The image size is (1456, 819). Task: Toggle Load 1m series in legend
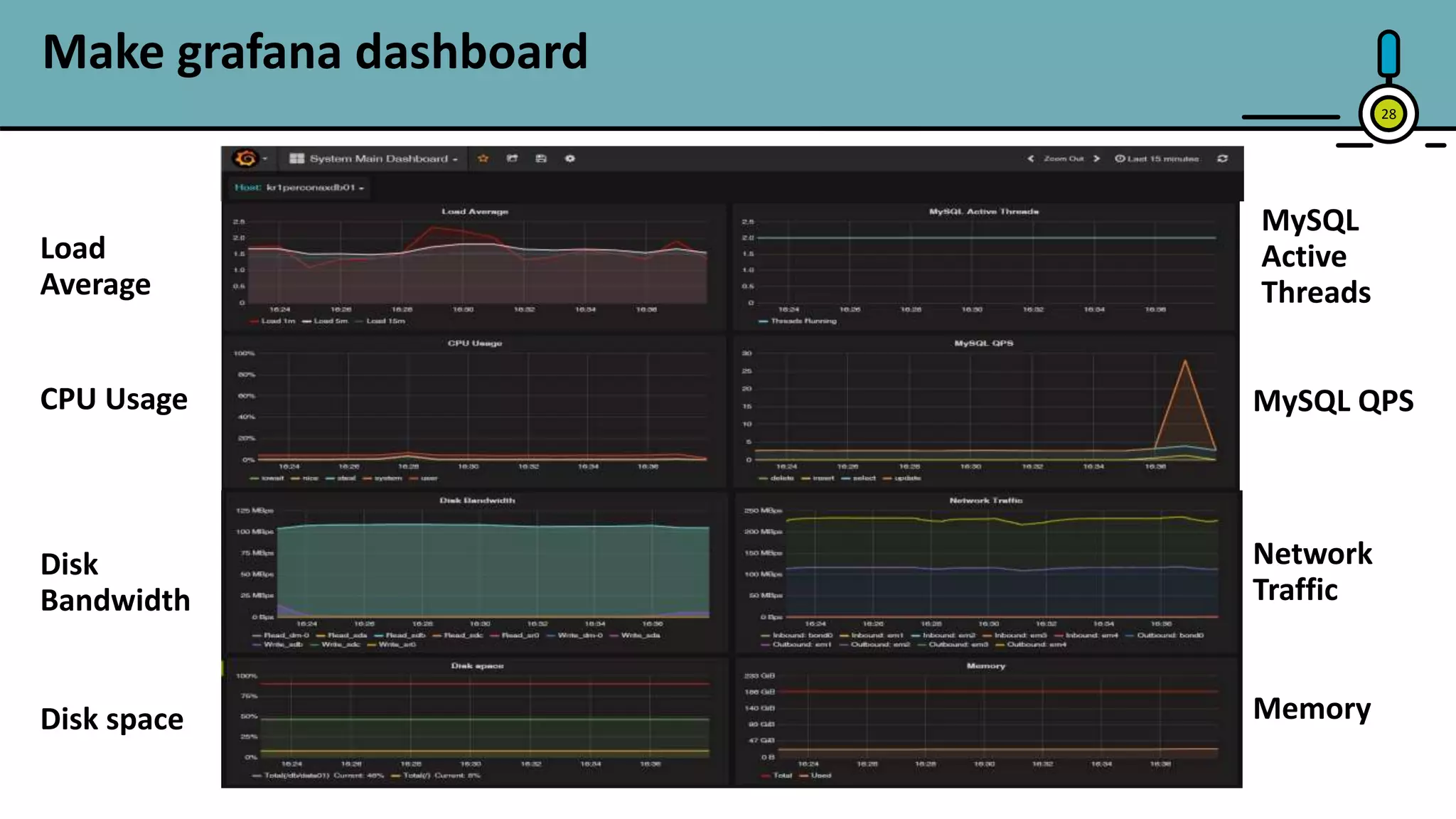pos(277,321)
